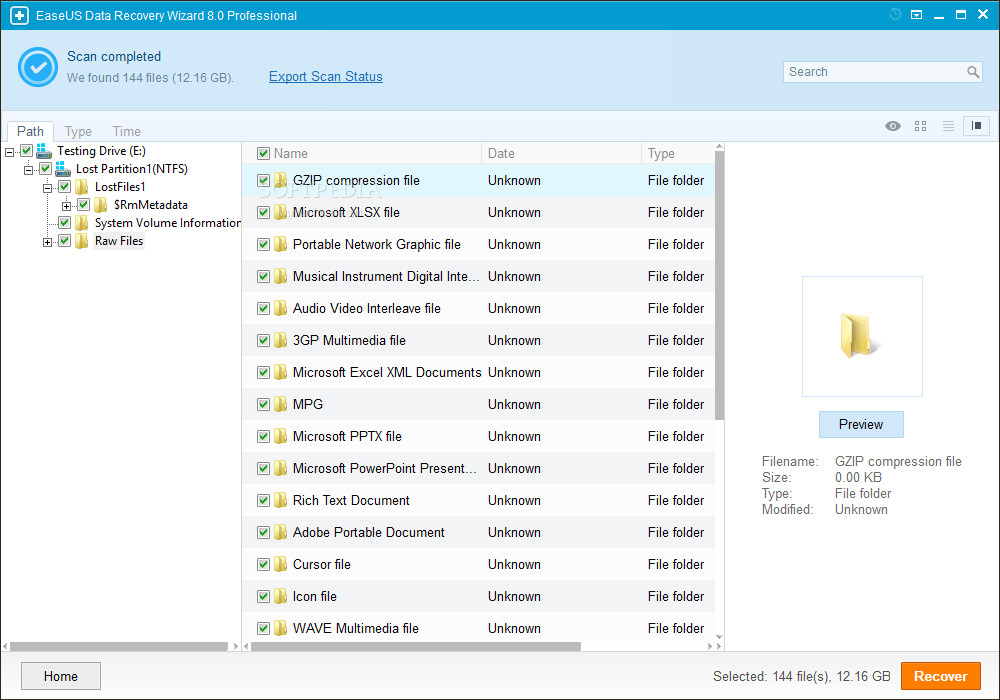Click the tree panel horizontal scrollbar
1000x700 pixels.
[119, 646]
